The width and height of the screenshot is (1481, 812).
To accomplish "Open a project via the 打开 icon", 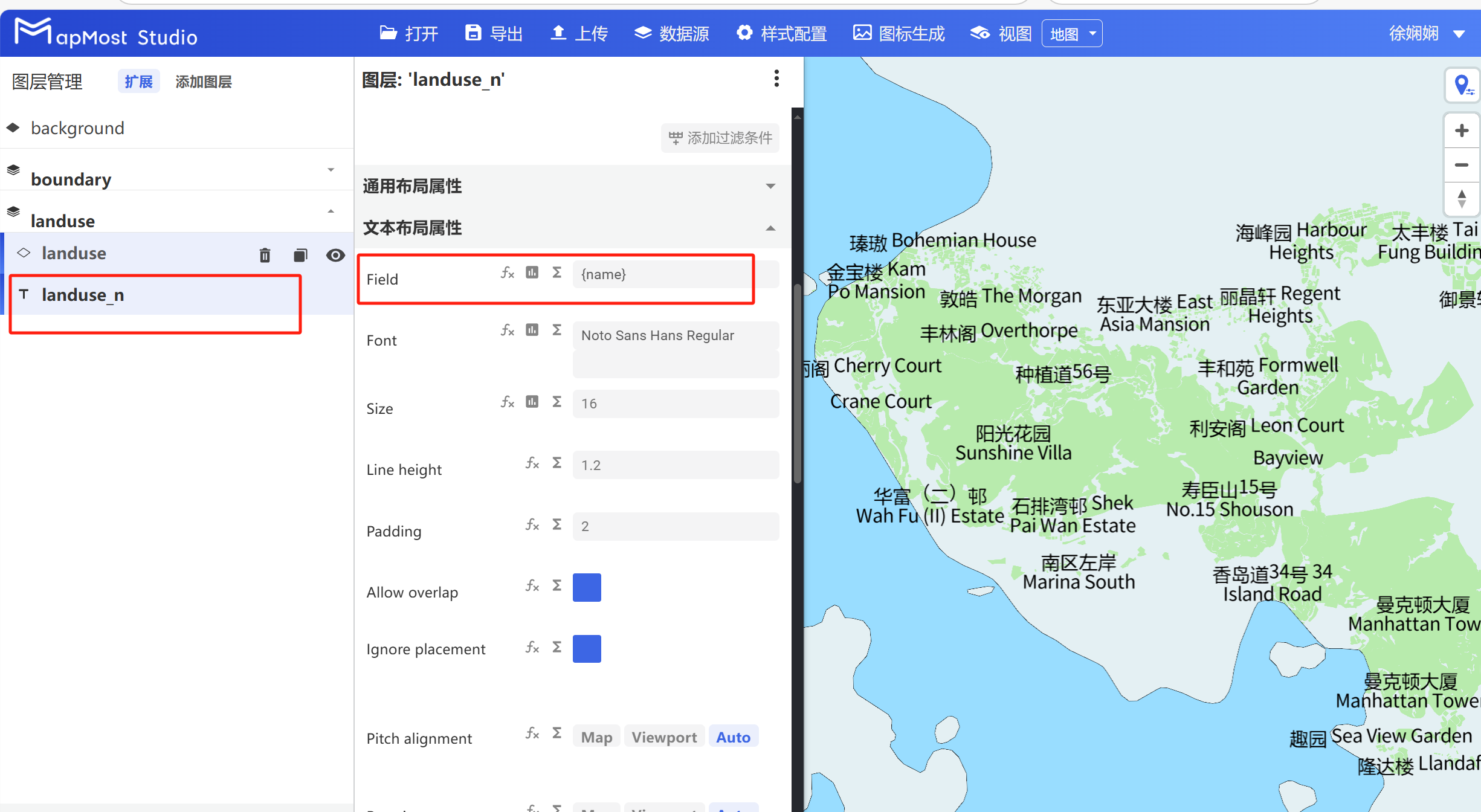I will pos(408,33).
